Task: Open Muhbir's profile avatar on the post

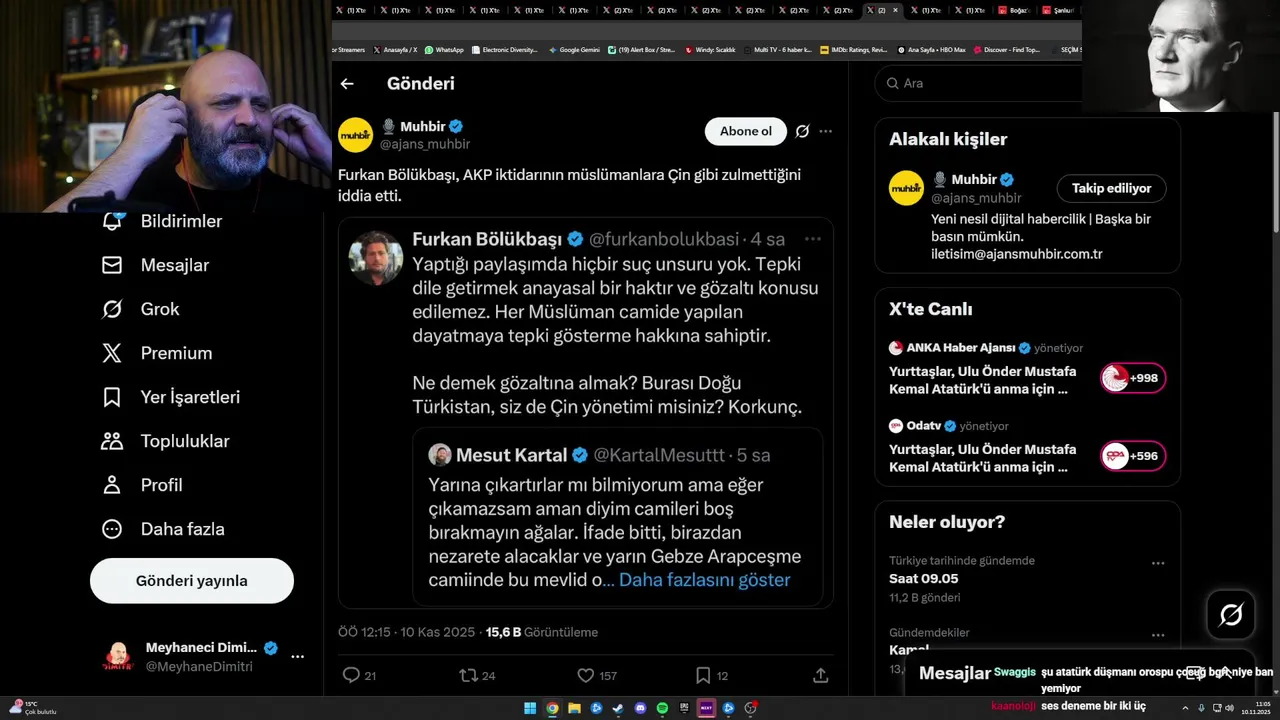Action: tap(355, 134)
